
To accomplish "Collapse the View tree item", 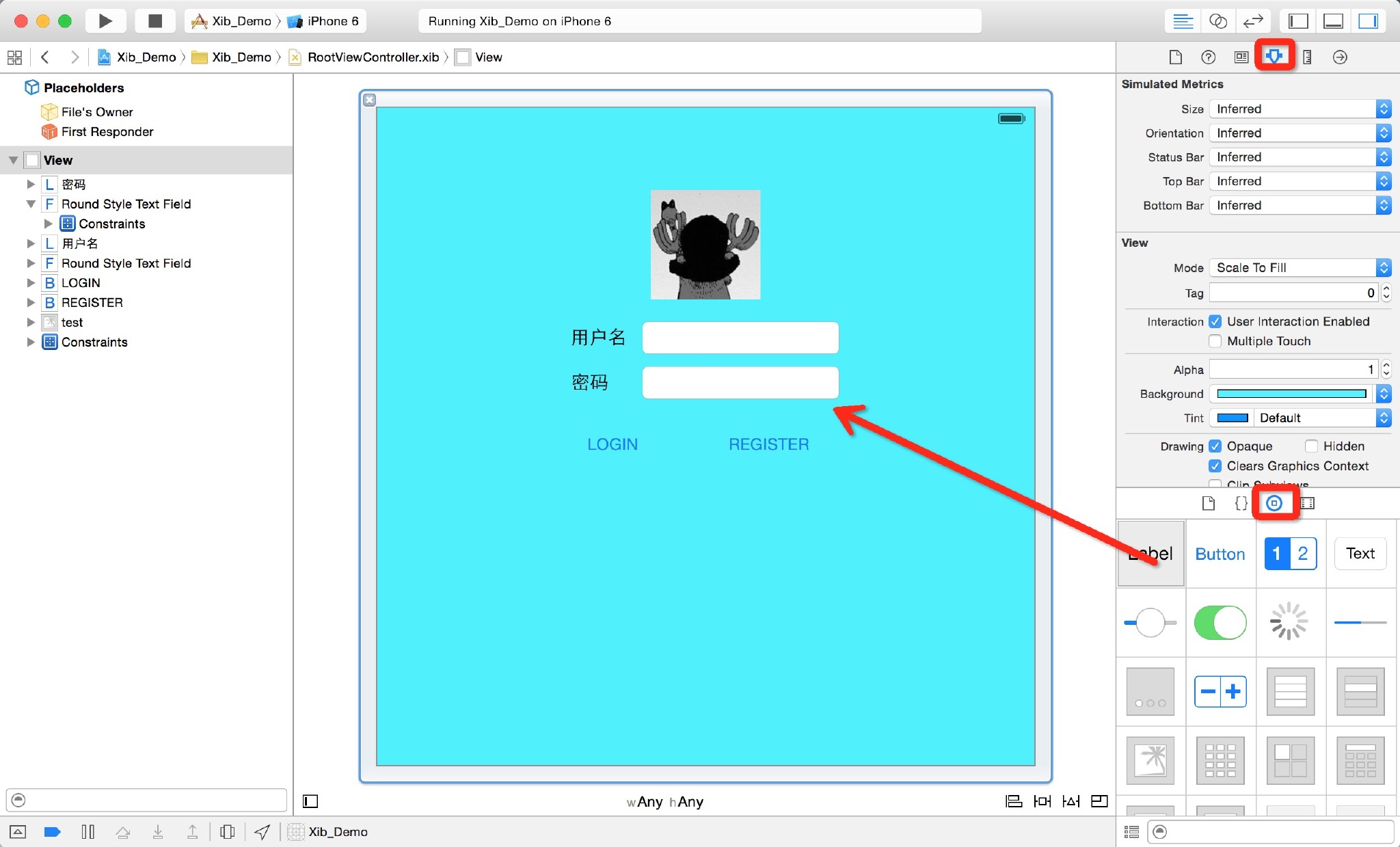I will pyautogui.click(x=13, y=160).
